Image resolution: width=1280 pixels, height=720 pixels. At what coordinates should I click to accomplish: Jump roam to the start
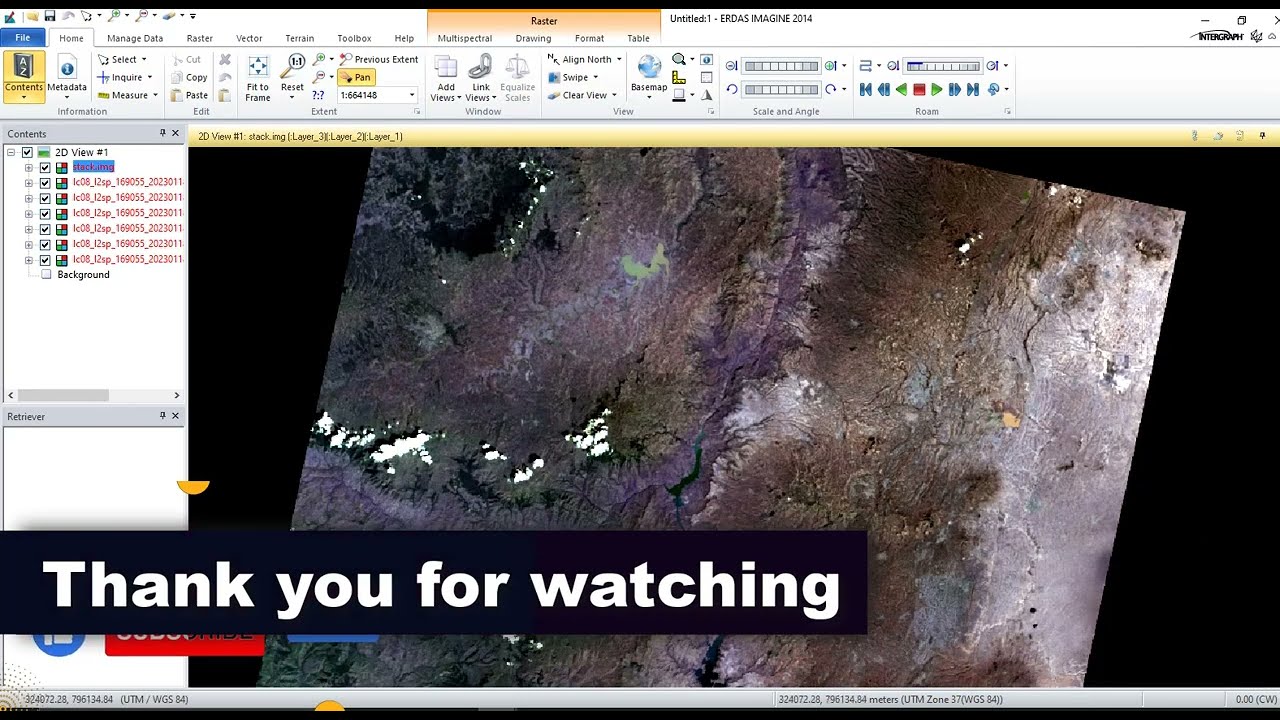(x=866, y=90)
